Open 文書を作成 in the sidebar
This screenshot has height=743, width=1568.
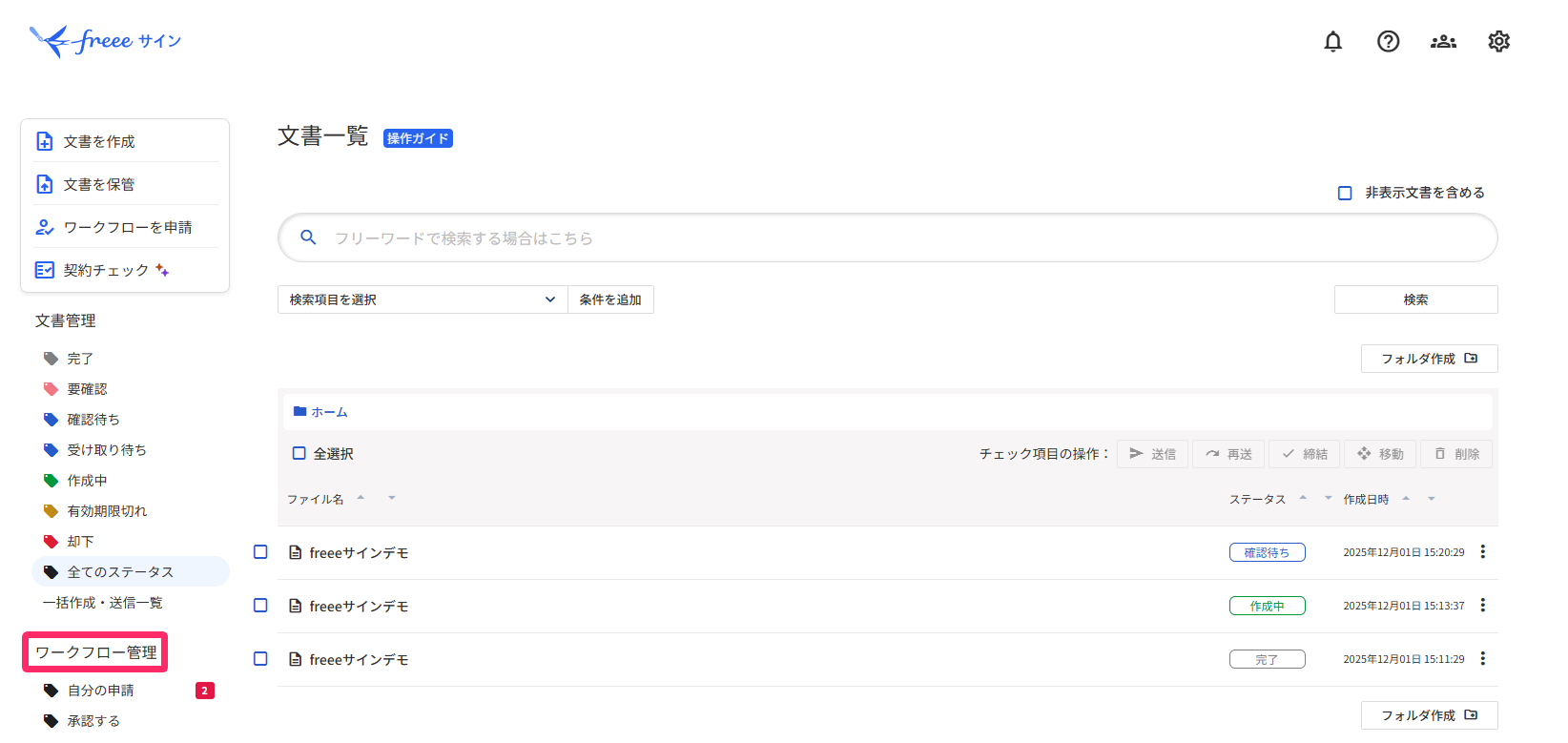coord(126,141)
